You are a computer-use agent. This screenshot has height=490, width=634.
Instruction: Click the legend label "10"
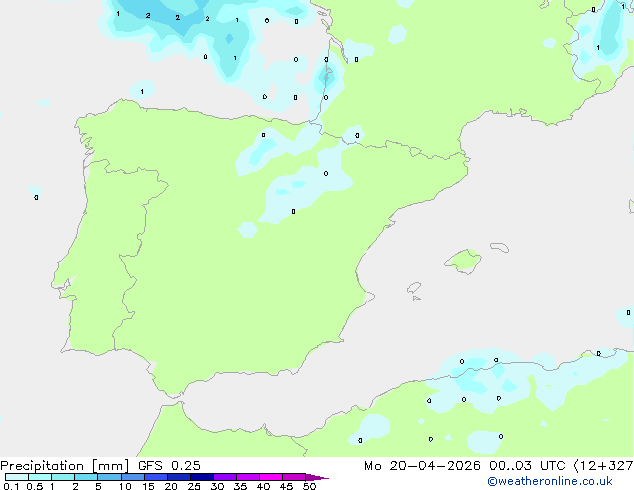tap(125, 486)
